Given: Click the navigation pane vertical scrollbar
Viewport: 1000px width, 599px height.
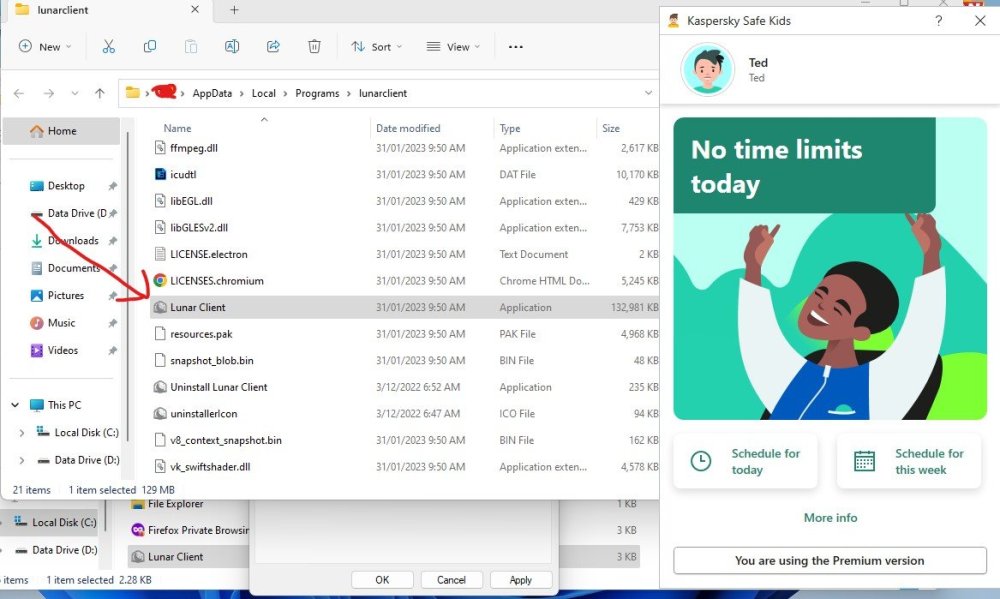Looking at the screenshot, I should point(128,287).
